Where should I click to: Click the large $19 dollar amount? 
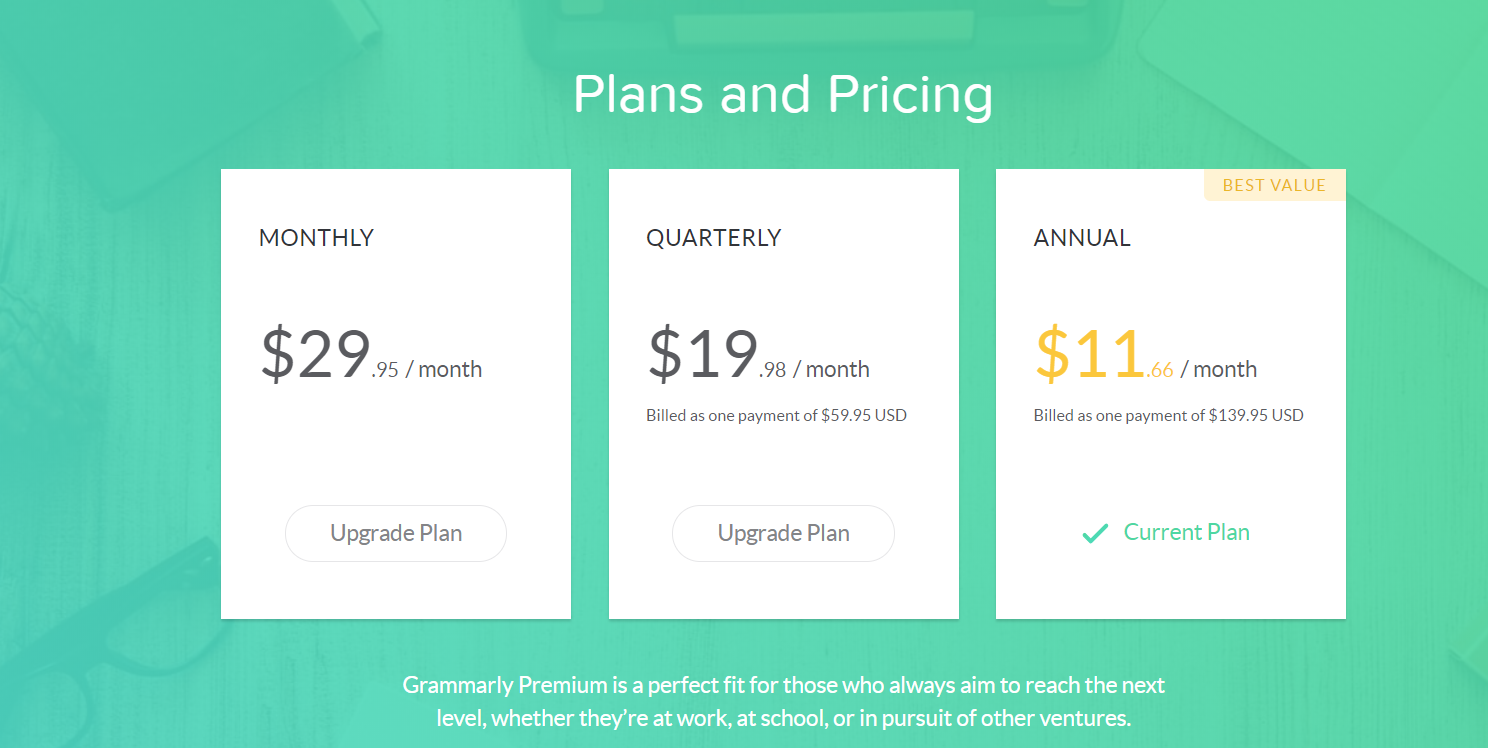(703, 354)
